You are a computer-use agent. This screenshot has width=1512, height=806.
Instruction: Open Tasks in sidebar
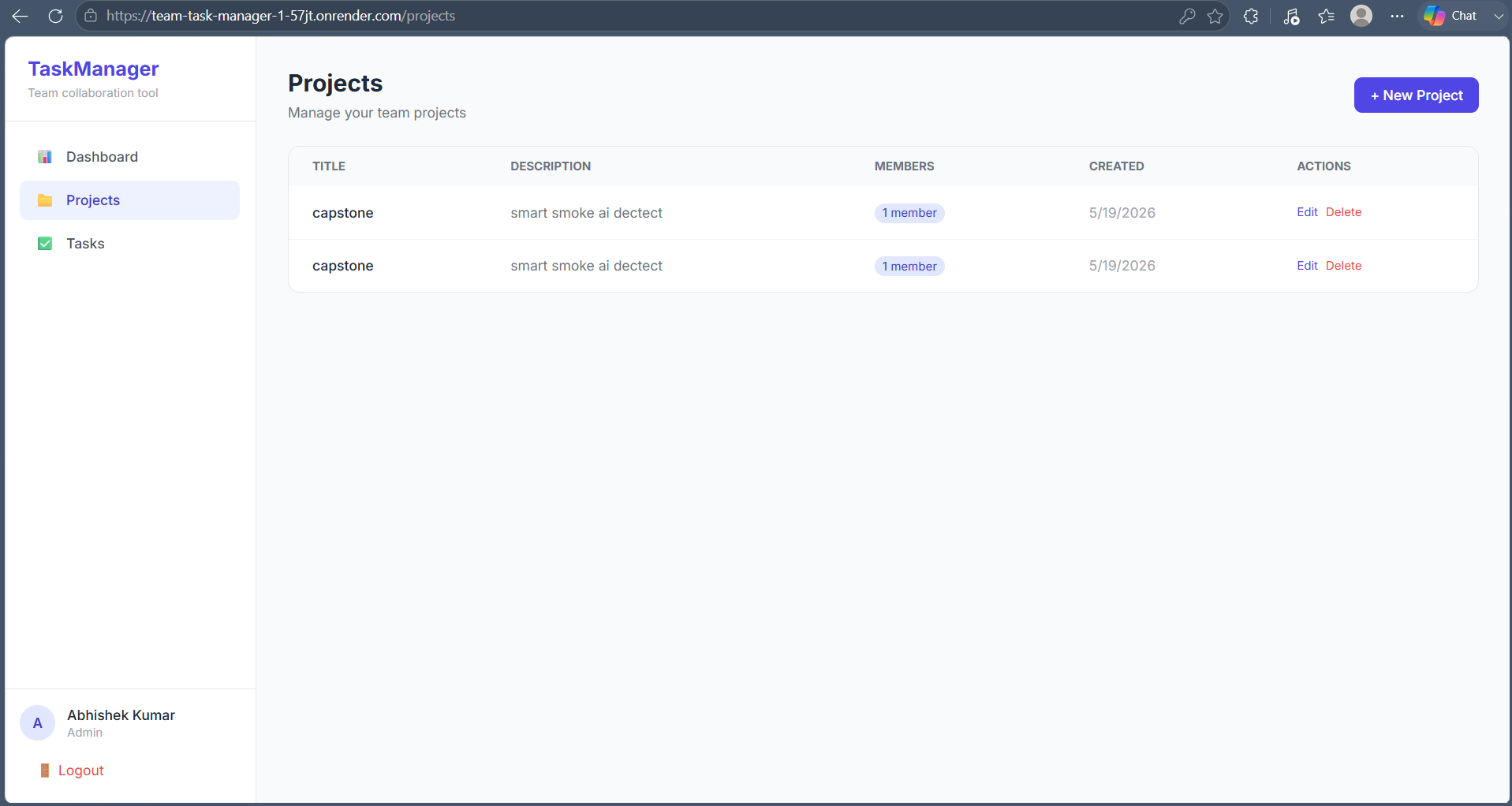coord(129,244)
